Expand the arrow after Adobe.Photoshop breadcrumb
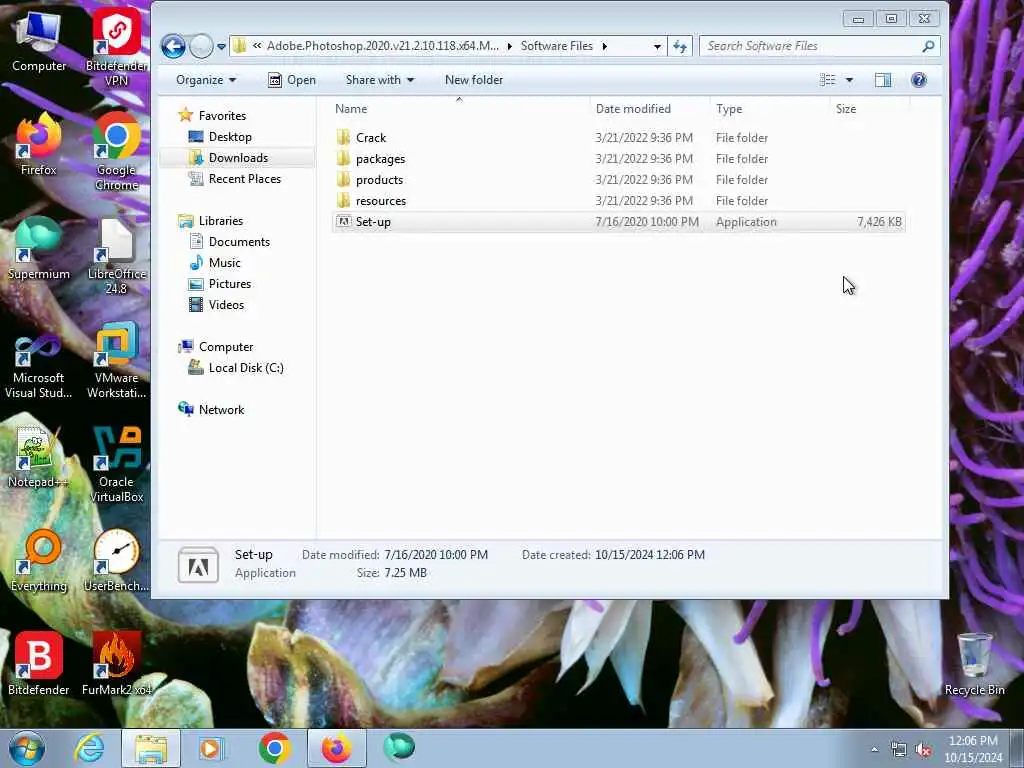 point(509,46)
